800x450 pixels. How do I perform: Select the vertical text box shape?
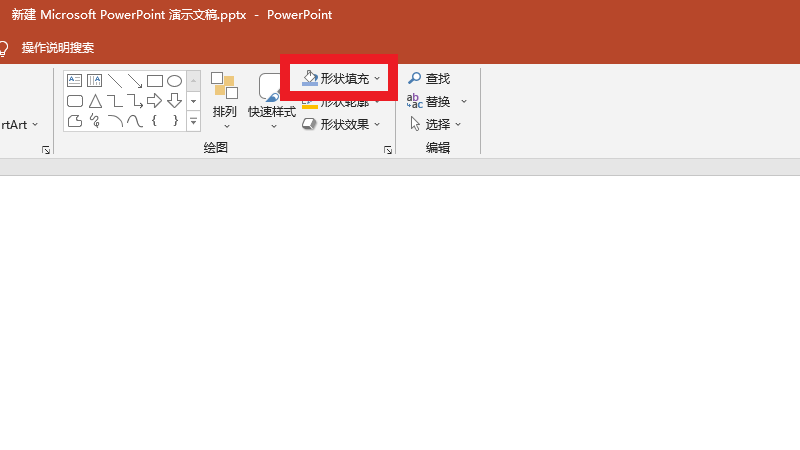95,81
